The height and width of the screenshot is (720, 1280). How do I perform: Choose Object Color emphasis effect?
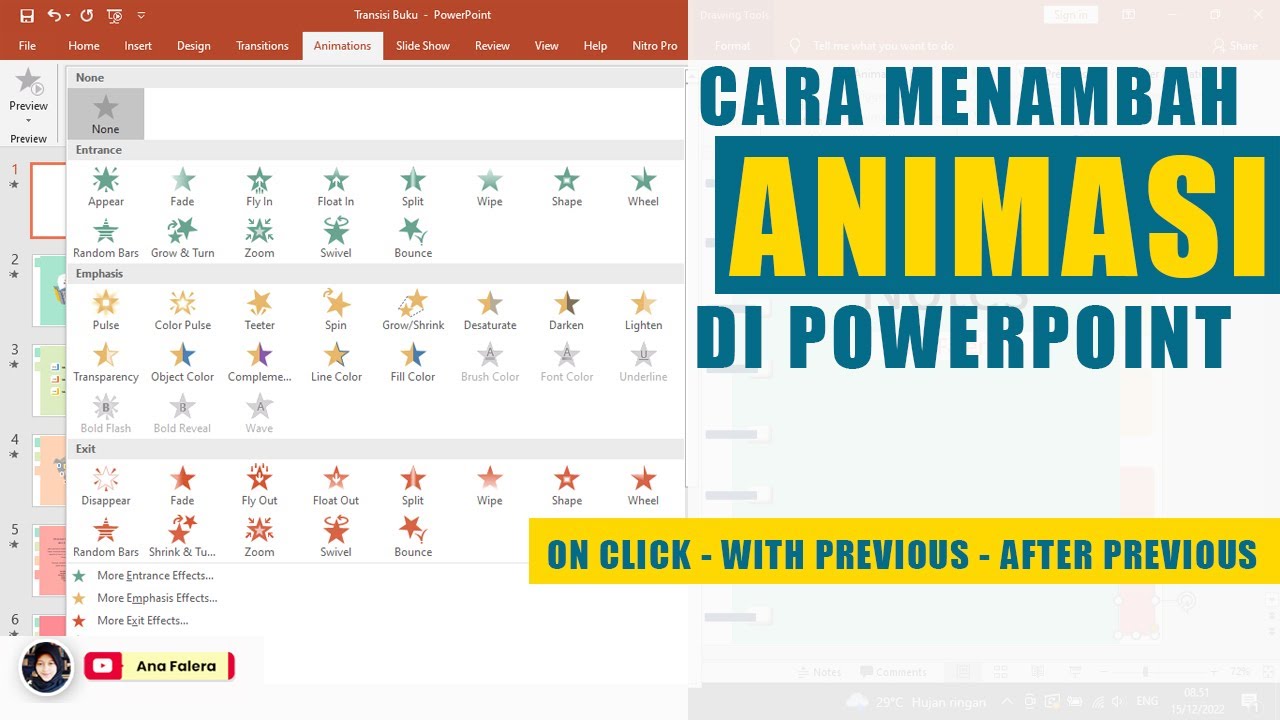[x=182, y=363]
